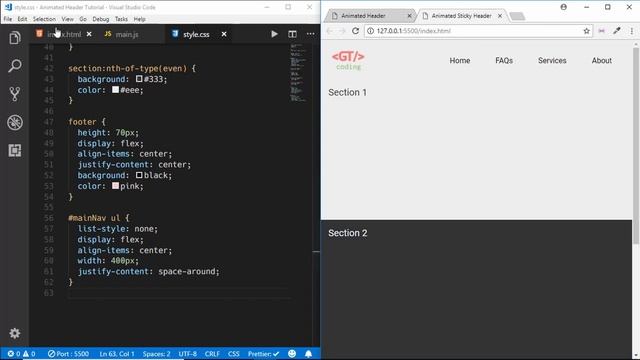Open the Manage gear menu
This screenshot has width=640, height=360.
(15, 333)
